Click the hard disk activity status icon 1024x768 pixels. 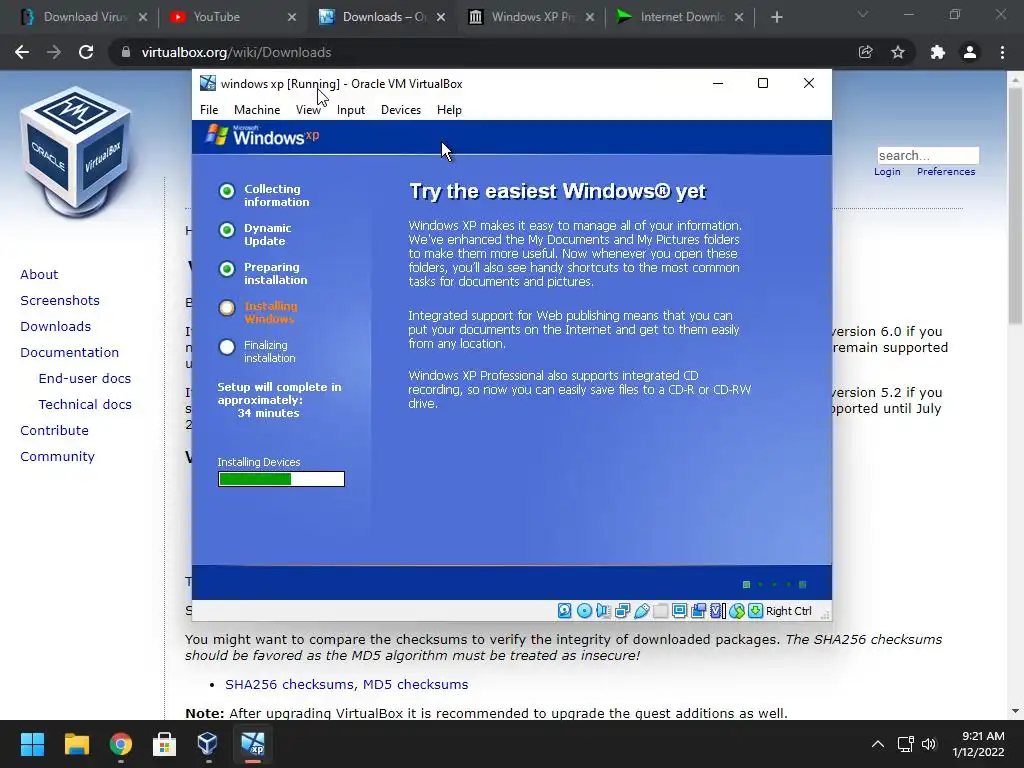point(565,611)
